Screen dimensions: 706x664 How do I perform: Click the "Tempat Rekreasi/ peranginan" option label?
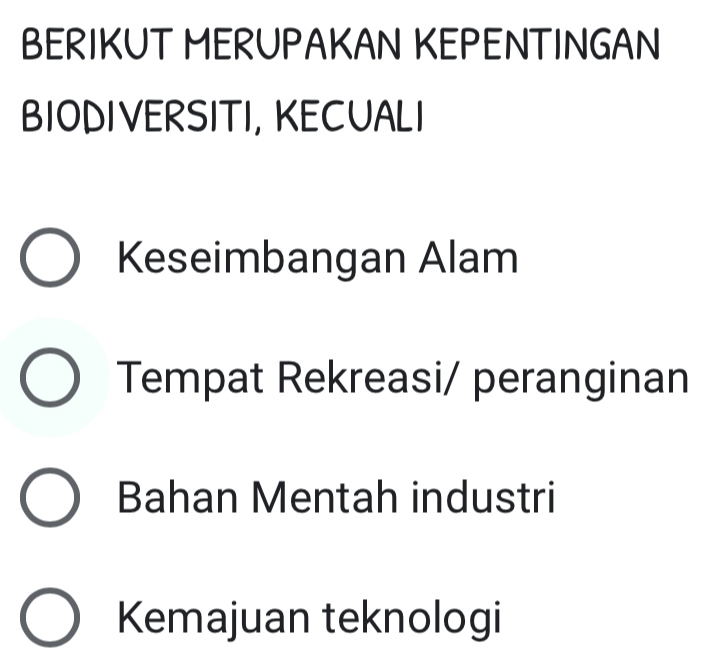[402, 379]
